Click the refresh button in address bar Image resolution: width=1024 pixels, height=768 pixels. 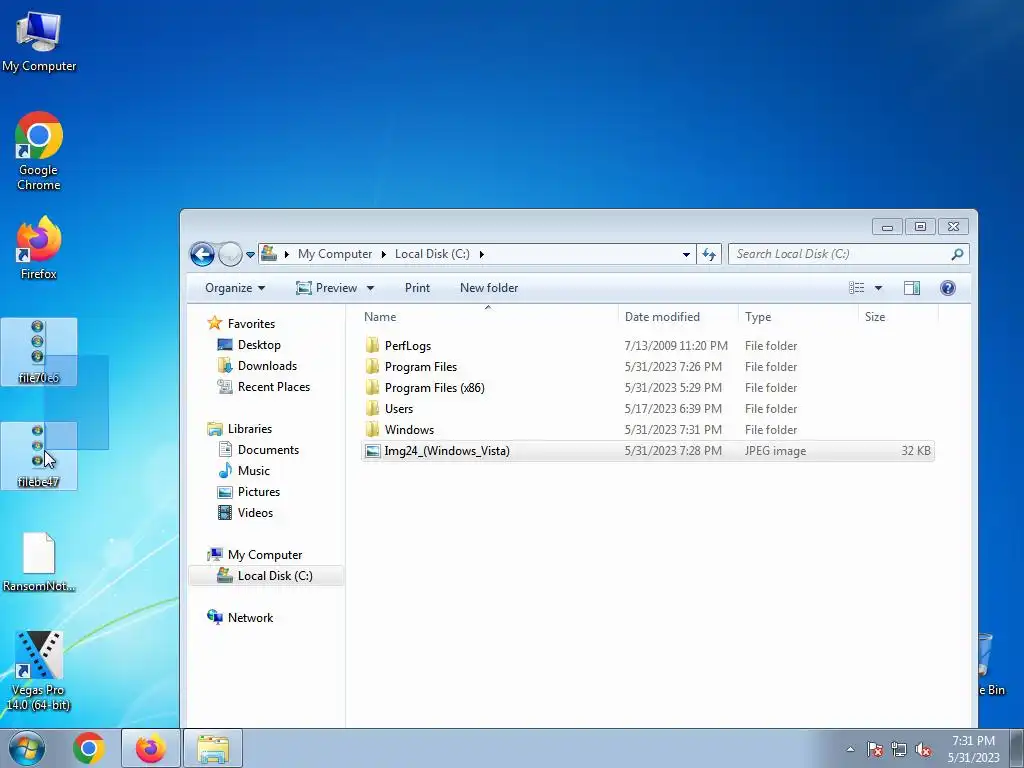pos(709,254)
